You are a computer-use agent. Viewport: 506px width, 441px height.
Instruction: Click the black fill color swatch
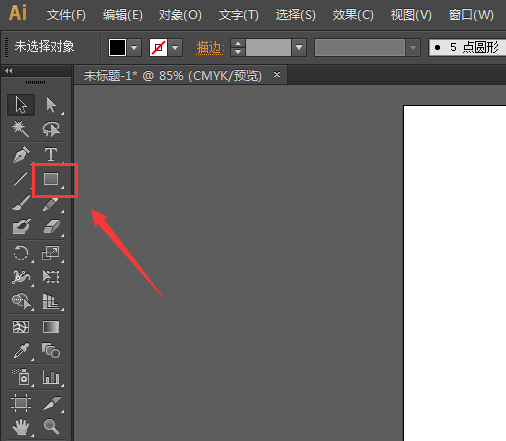[x=117, y=48]
